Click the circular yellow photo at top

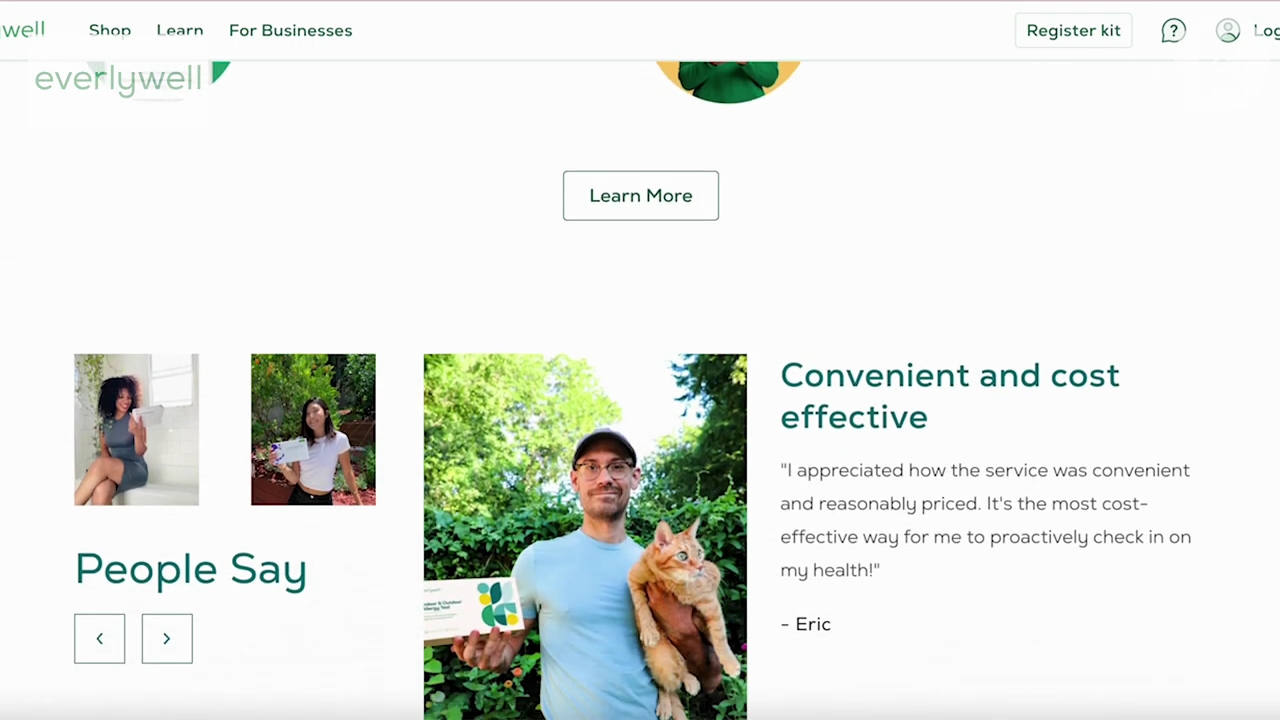pos(728,81)
